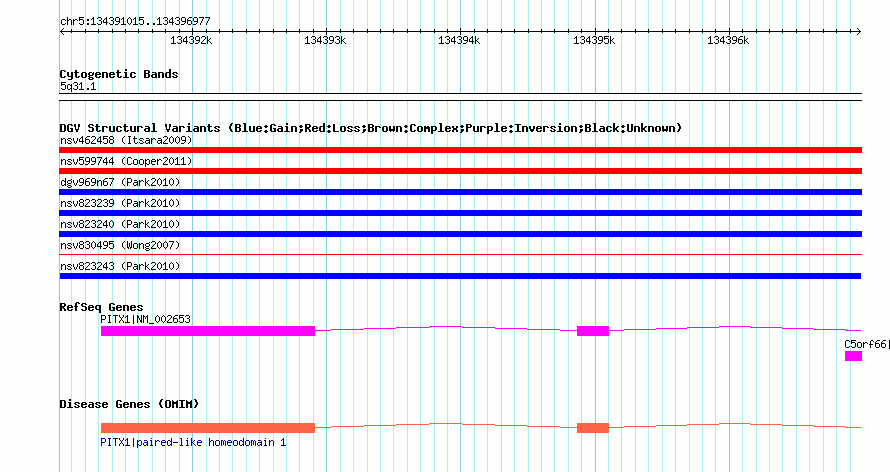Click the 134395k ruler tick label

coord(594,40)
